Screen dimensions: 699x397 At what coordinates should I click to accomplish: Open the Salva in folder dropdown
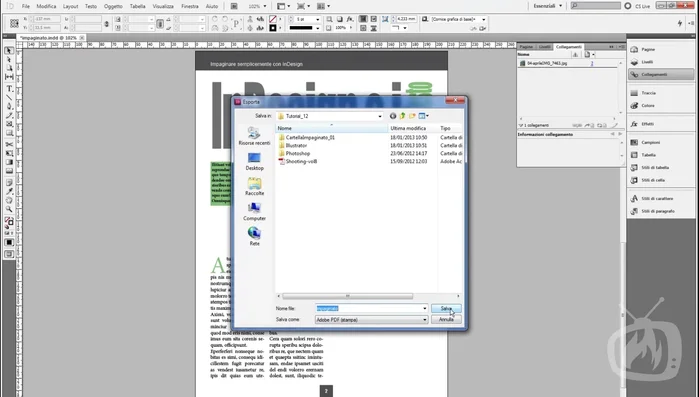tap(380, 116)
